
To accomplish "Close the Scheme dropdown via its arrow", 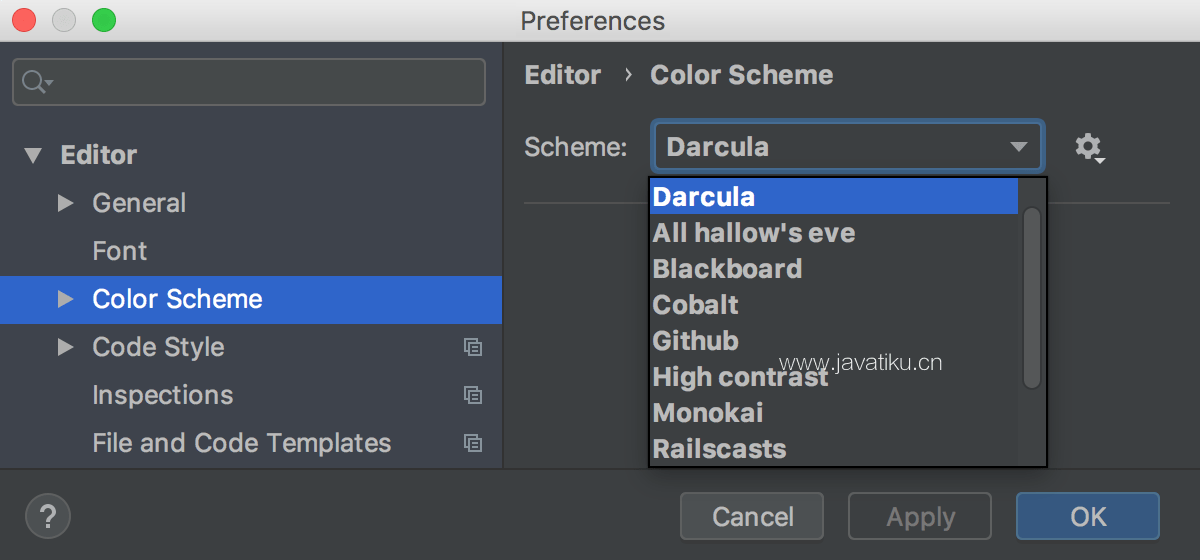I will tap(1019, 147).
